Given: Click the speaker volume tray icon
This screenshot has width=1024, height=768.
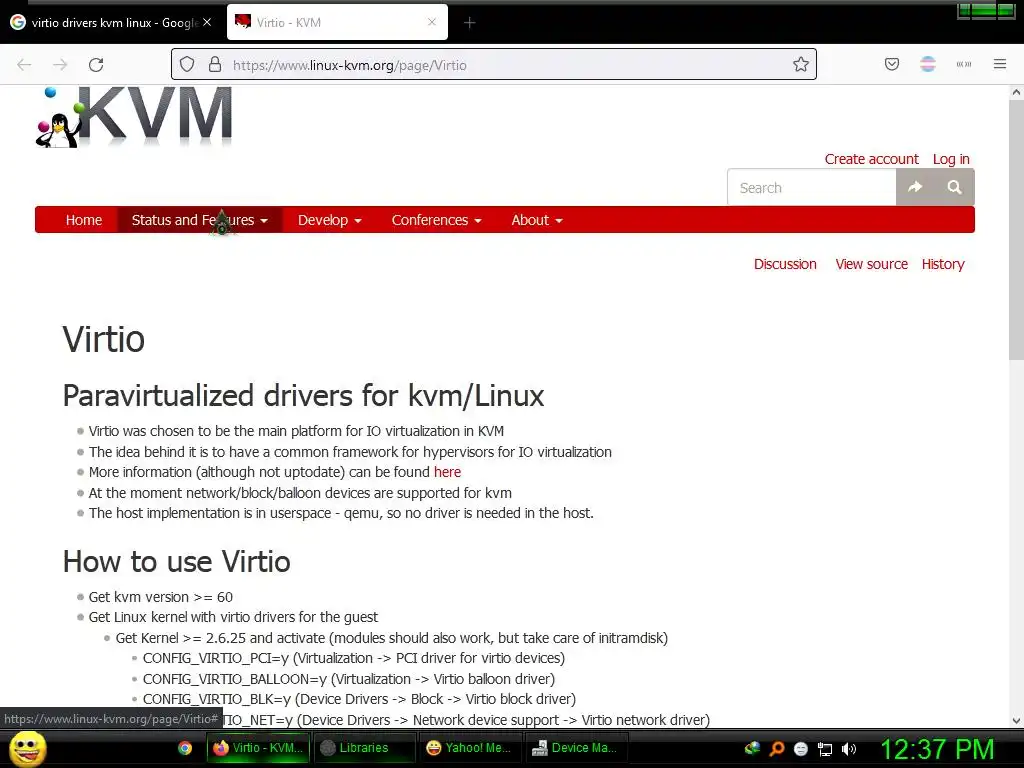Looking at the screenshot, I should [849, 749].
